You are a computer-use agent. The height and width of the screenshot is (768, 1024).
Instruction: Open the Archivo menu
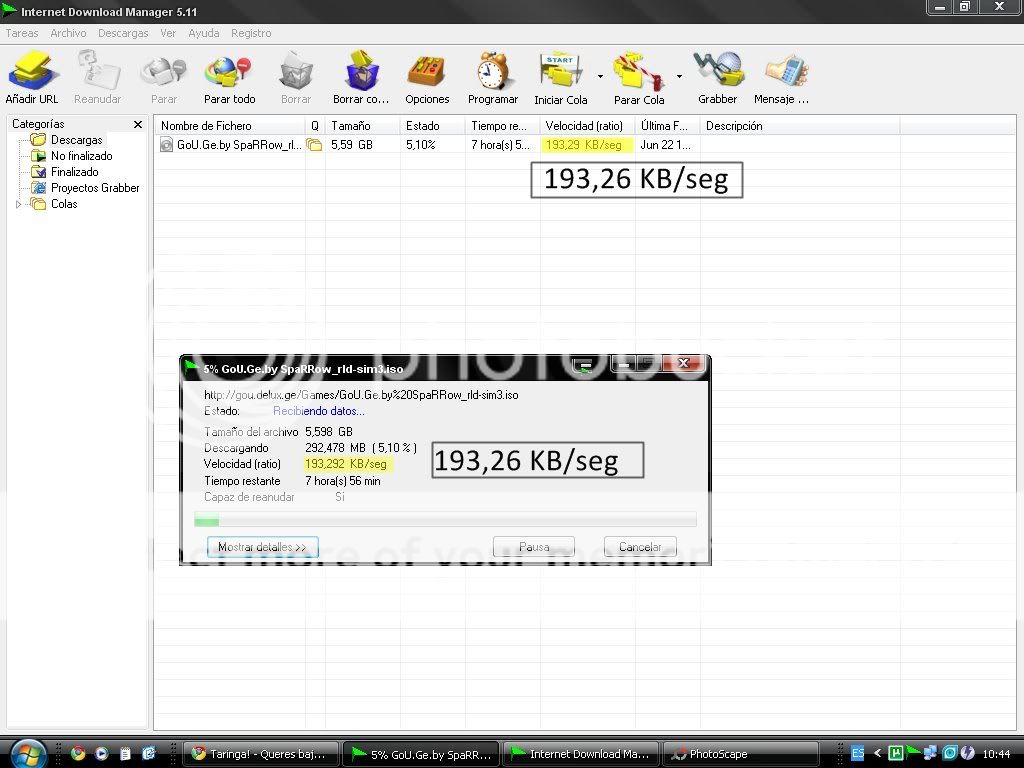point(68,33)
